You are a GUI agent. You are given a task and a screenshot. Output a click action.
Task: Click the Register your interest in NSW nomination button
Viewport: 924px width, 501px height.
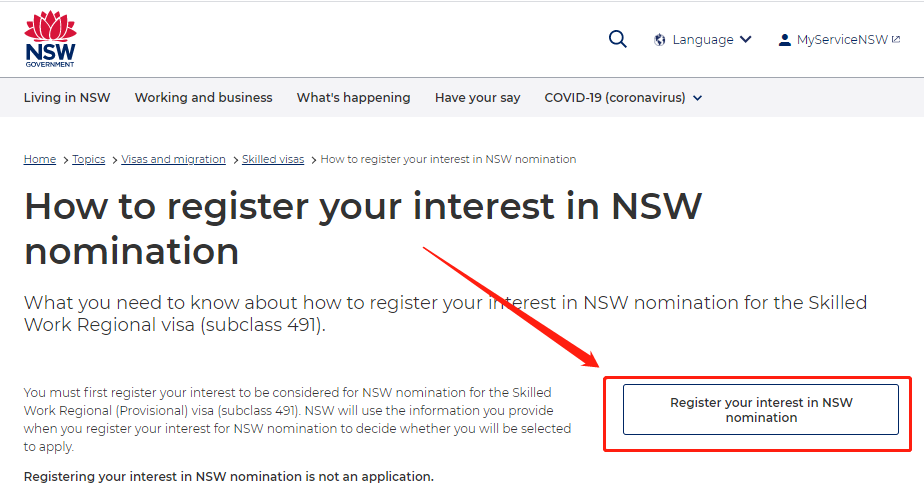pyautogui.click(x=761, y=410)
